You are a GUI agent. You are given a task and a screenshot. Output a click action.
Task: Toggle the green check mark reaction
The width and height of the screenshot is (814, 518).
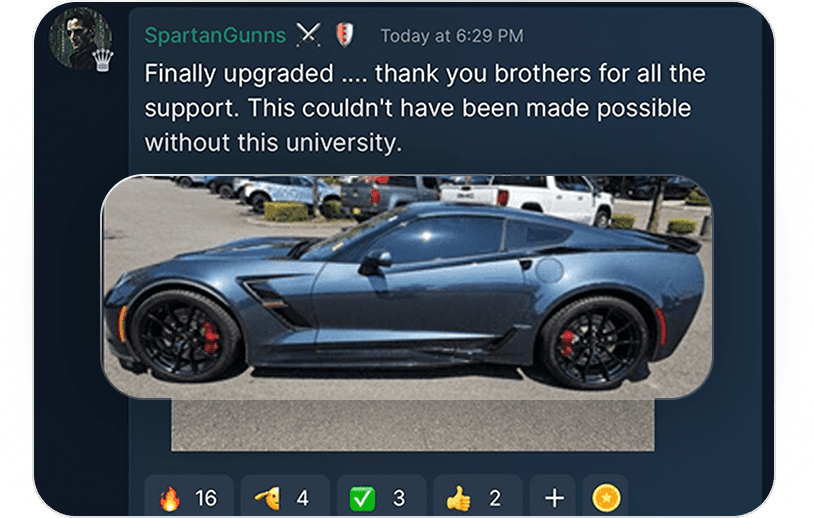pyautogui.click(x=382, y=497)
